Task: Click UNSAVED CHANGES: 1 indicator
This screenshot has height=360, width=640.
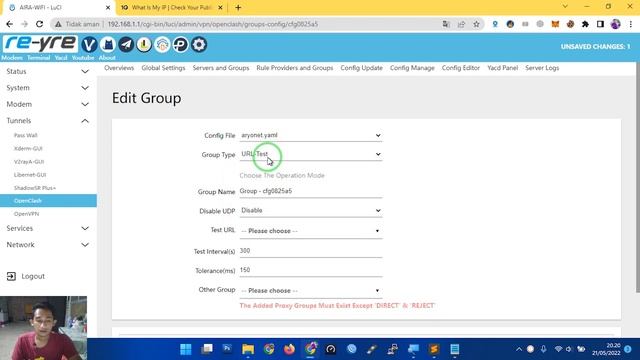Action: (x=595, y=47)
